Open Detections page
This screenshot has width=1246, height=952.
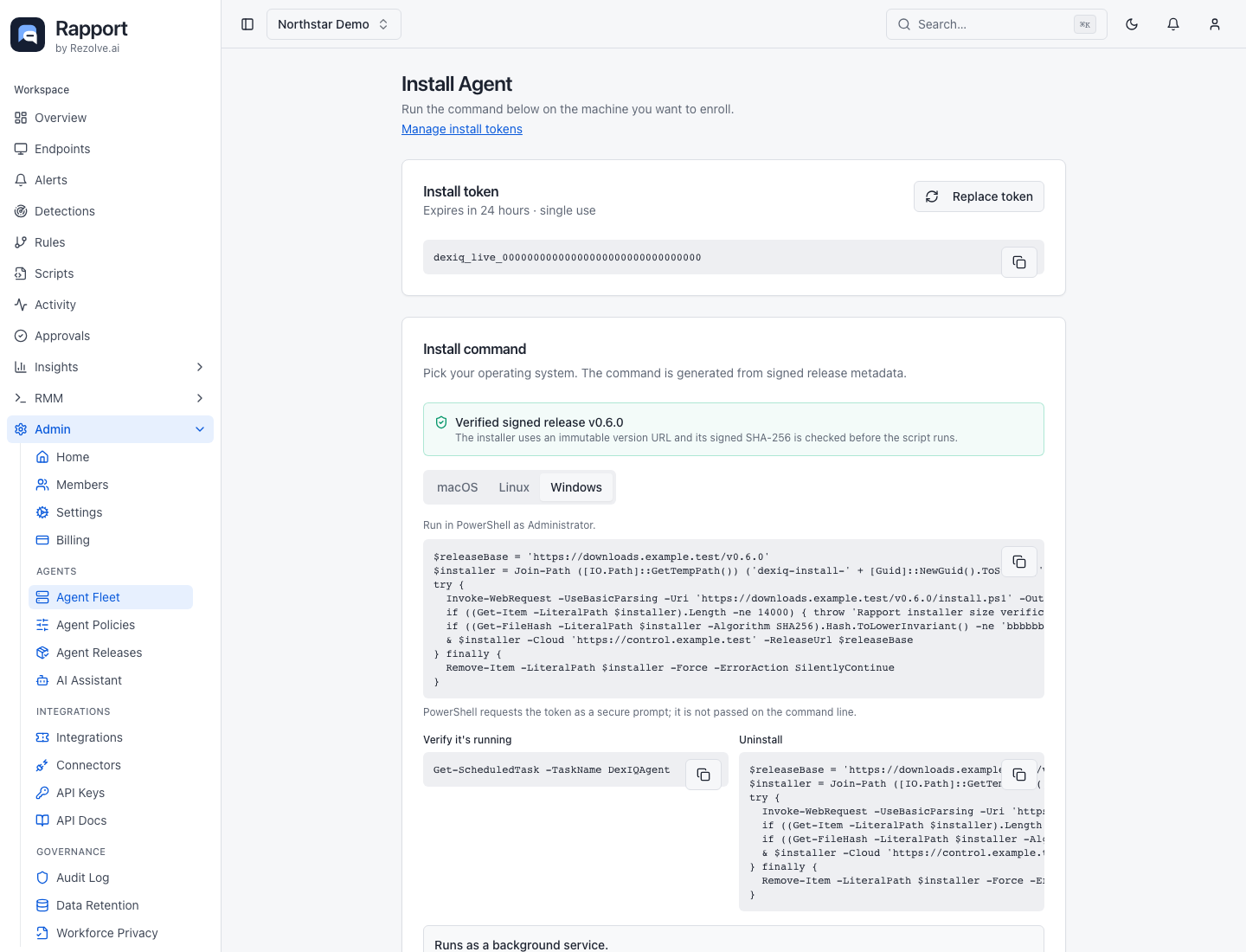(x=110, y=211)
